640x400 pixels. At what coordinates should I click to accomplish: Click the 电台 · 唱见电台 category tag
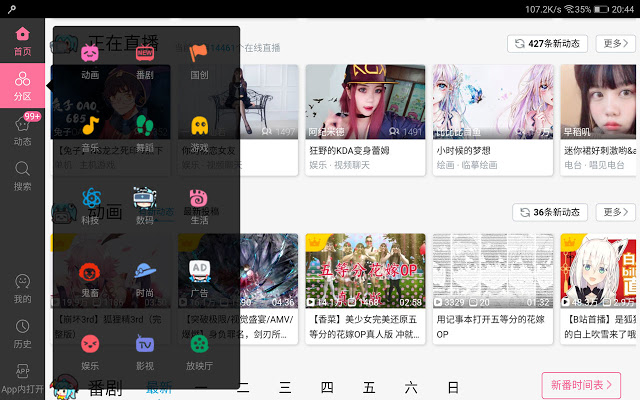(594, 165)
